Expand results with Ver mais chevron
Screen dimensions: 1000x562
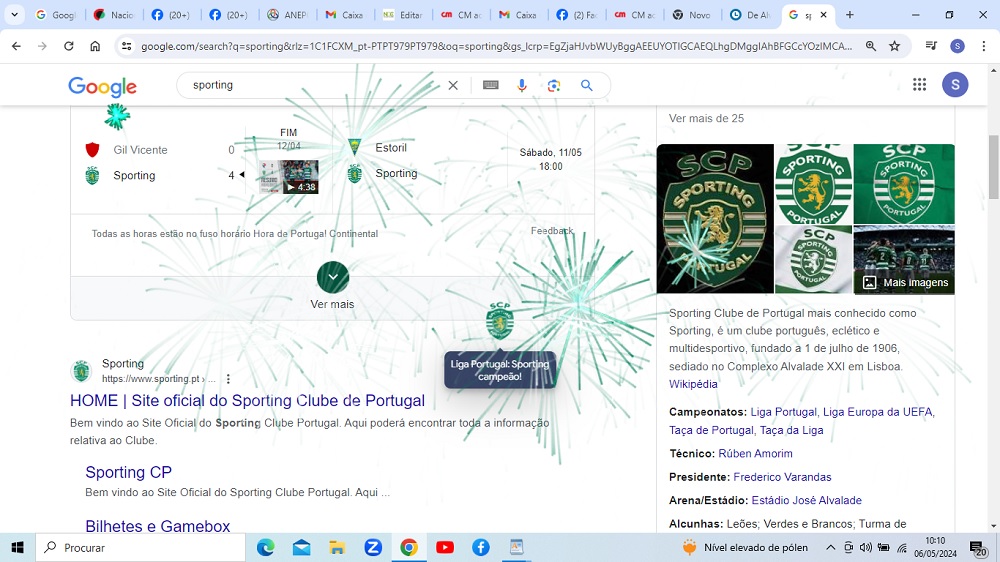pos(332,277)
